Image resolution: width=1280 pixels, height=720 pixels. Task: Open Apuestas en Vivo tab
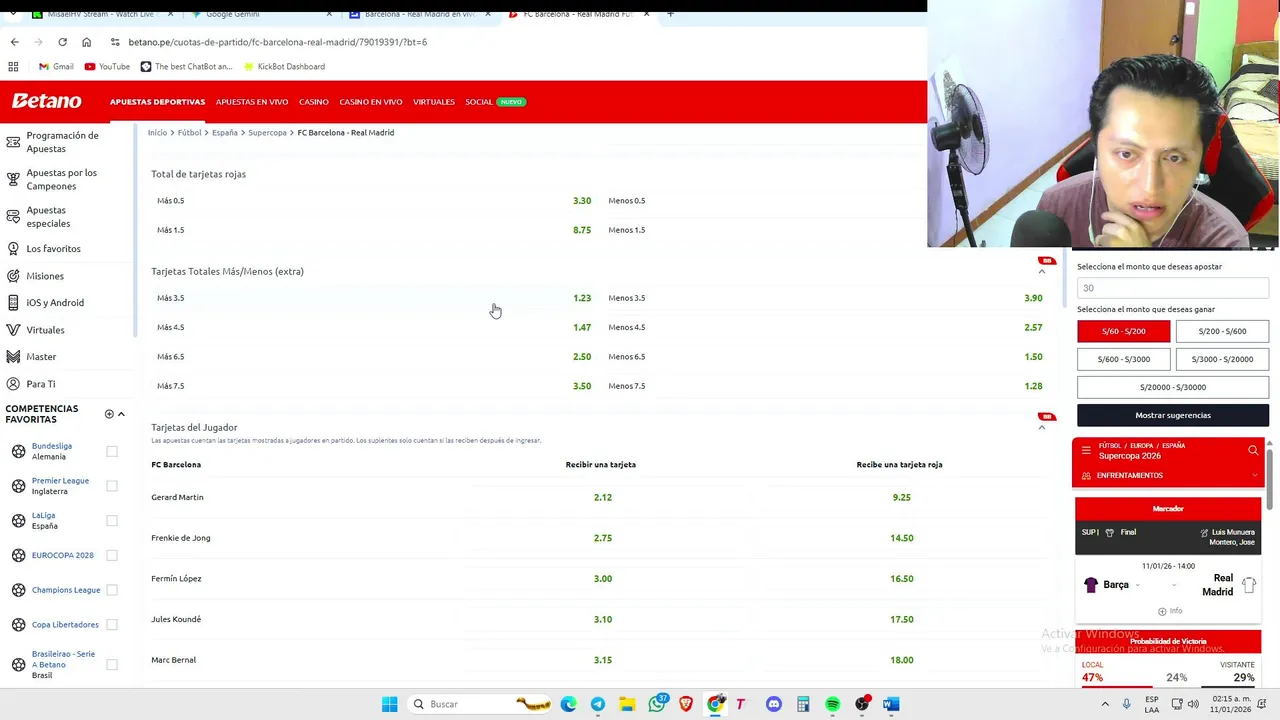coord(252,102)
